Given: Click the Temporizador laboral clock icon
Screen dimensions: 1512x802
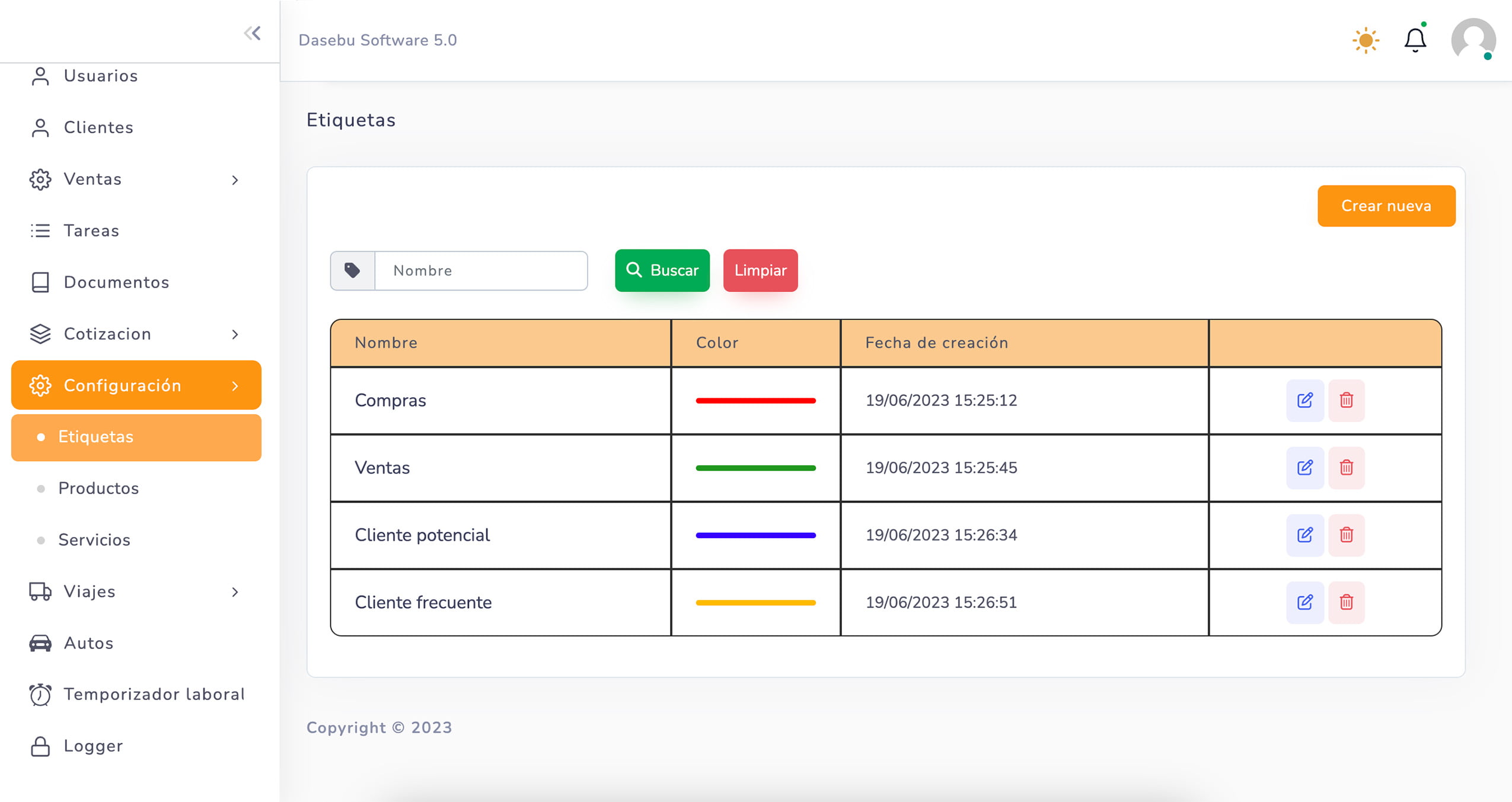Looking at the screenshot, I should click(40, 694).
